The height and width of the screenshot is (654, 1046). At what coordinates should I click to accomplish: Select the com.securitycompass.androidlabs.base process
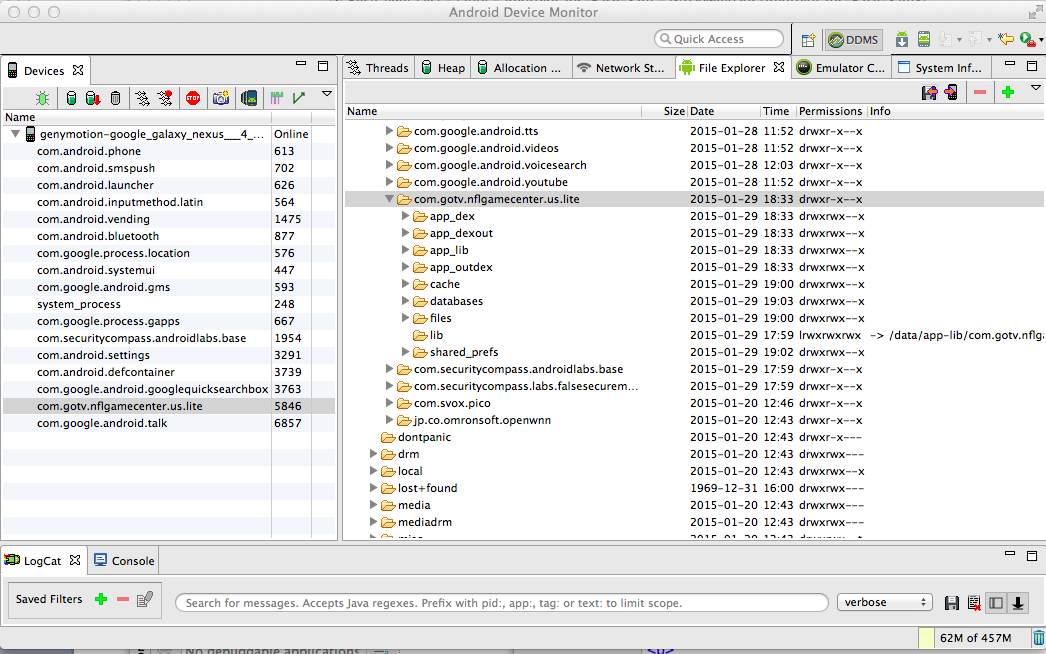[169, 338]
